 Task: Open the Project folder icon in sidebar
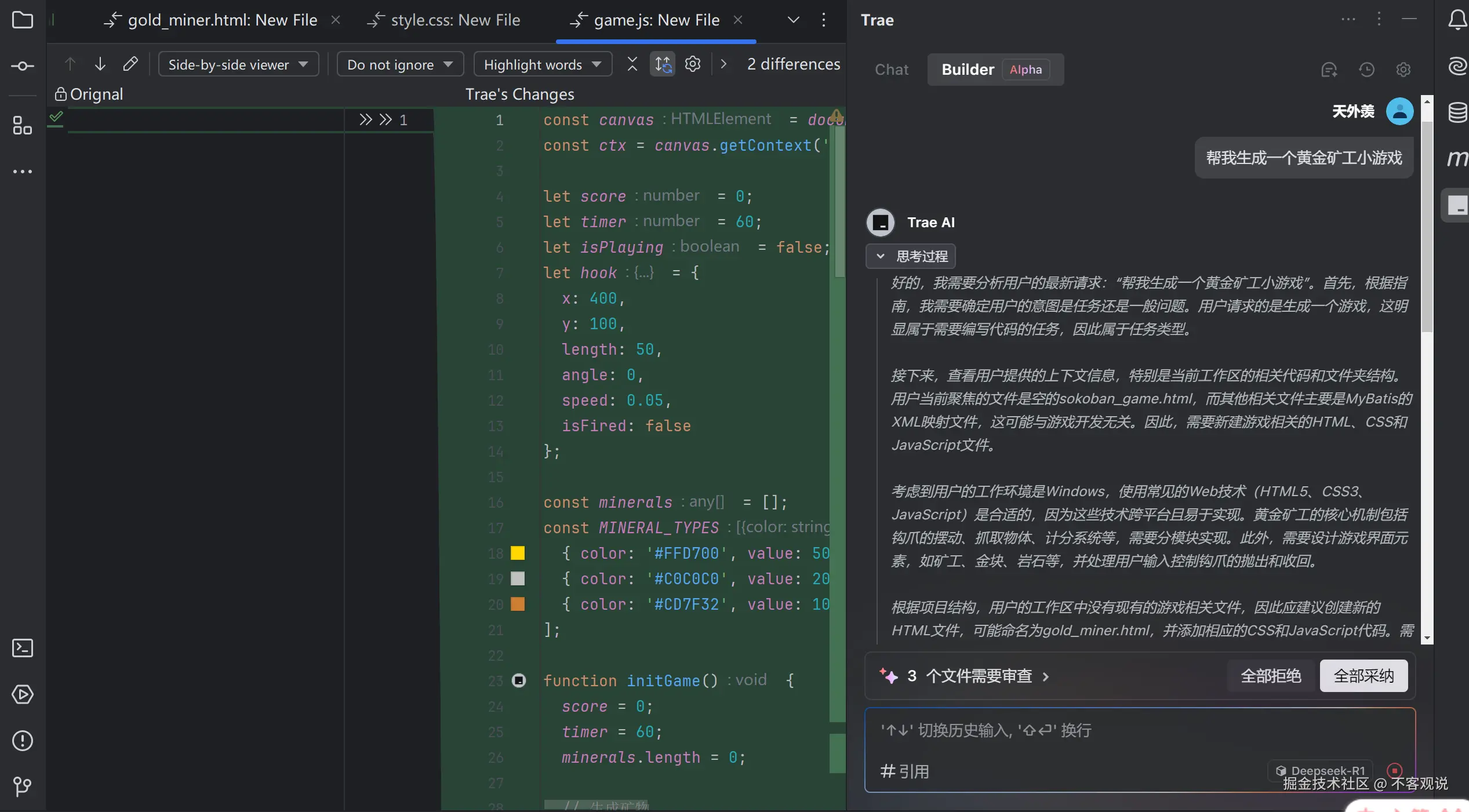coord(22,20)
